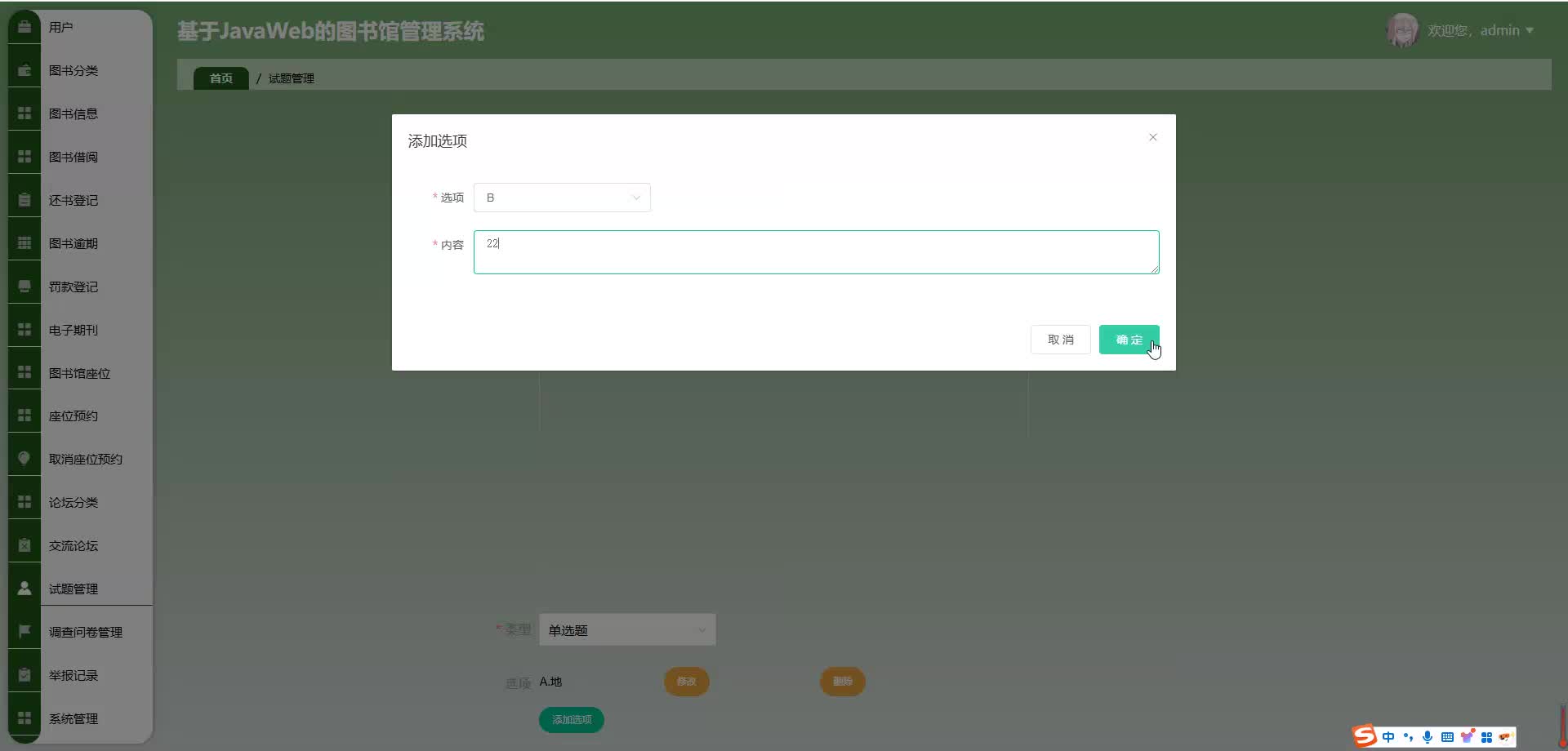Open the 选项 dropdown showing B
1568x751 pixels.
561,198
